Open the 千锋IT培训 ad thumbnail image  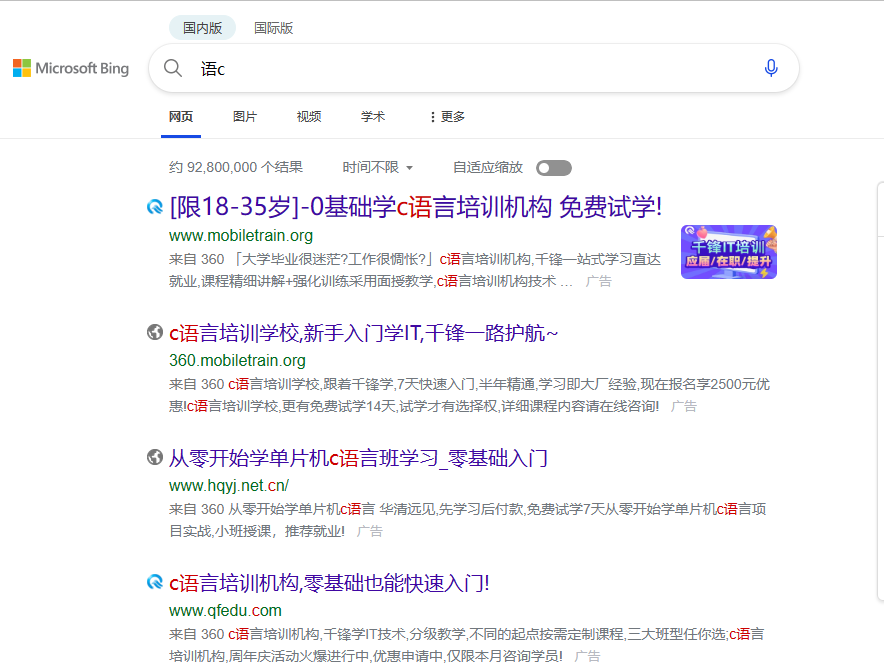click(x=729, y=252)
